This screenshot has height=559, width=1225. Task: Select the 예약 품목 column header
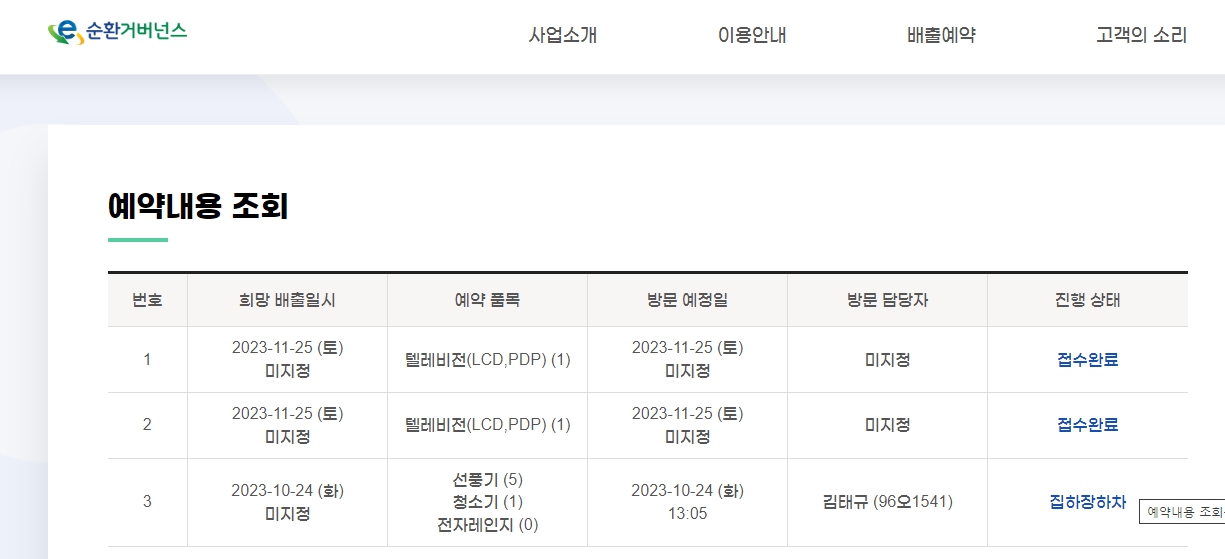tap(487, 300)
